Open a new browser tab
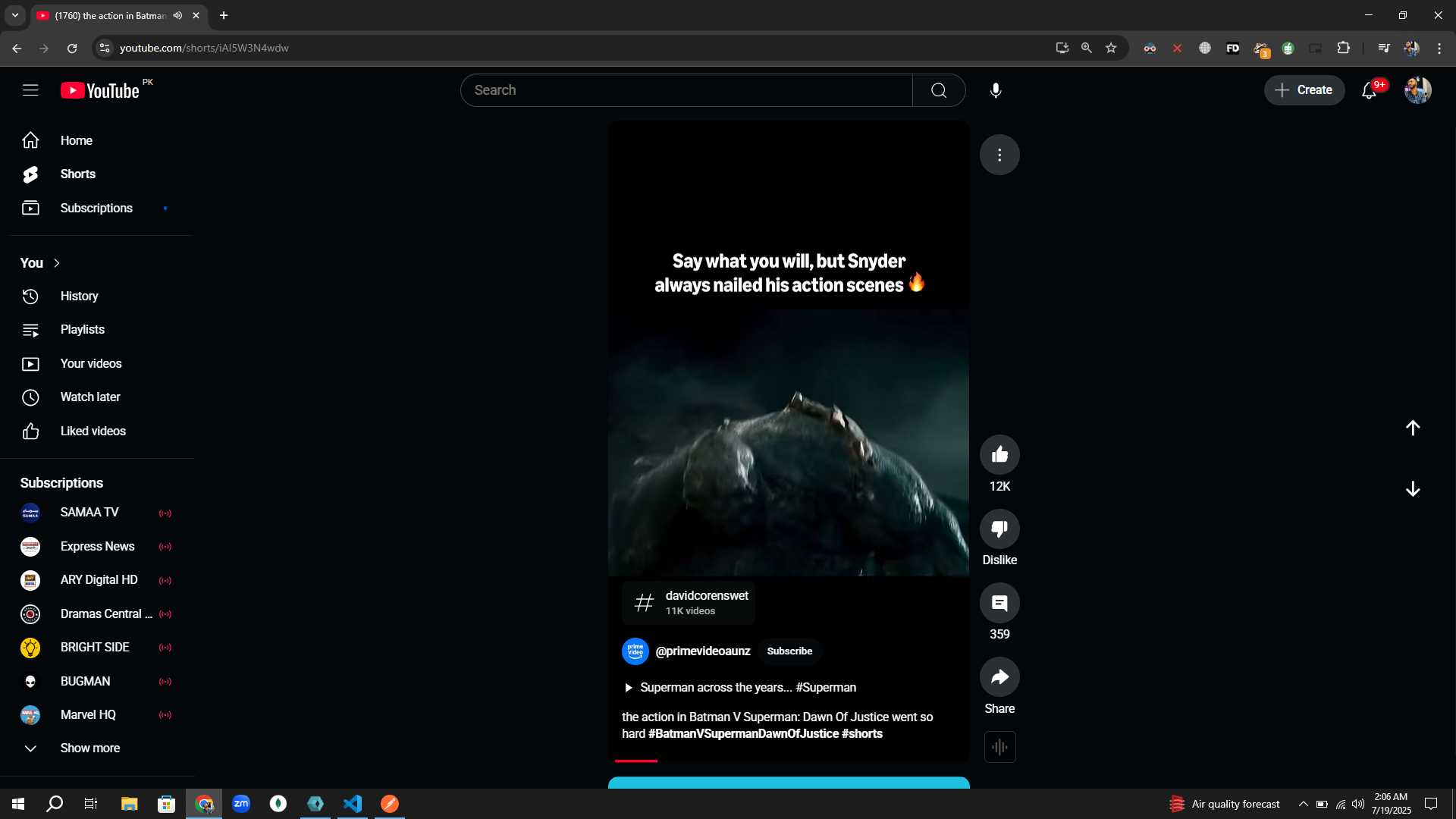 click(x=224, y=15)
